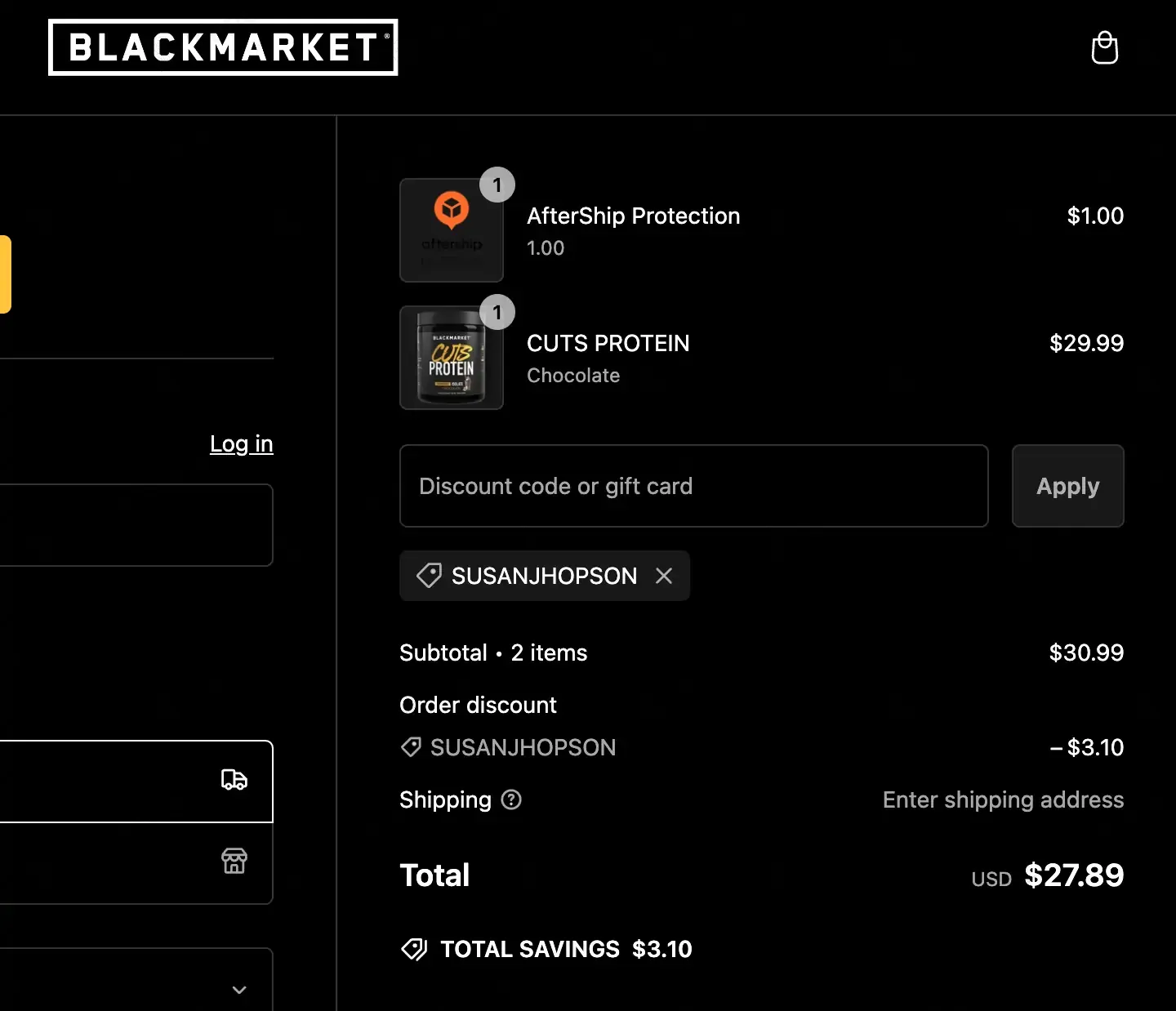Click the tag icon inside the SUSANJHOPSON chip
Screen dimensions: 1176x1011
(429, 576)
